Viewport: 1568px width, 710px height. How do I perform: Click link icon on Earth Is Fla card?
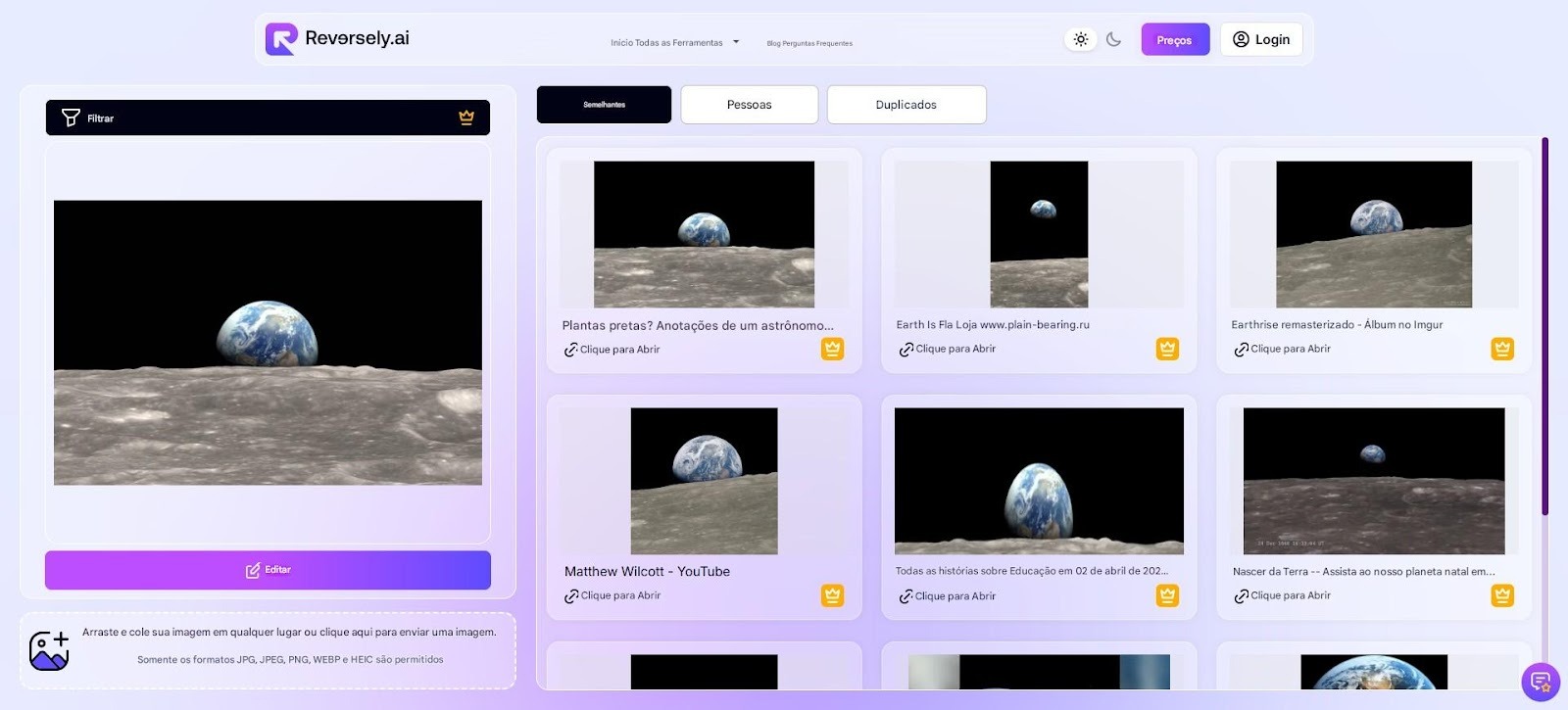906,350
